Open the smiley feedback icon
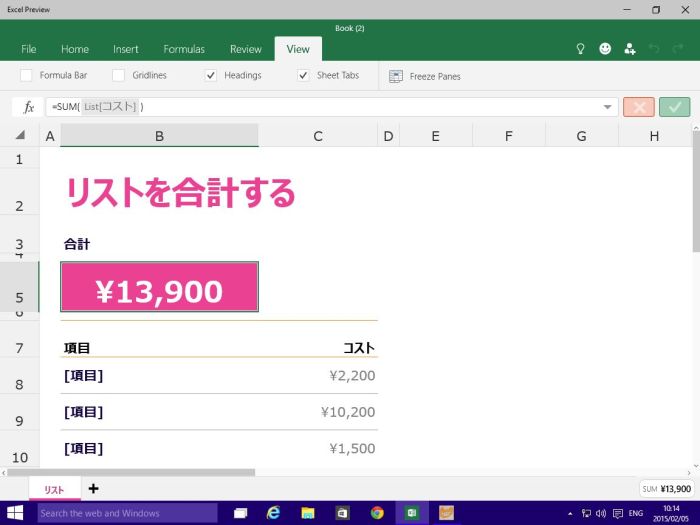 (605, 49)
